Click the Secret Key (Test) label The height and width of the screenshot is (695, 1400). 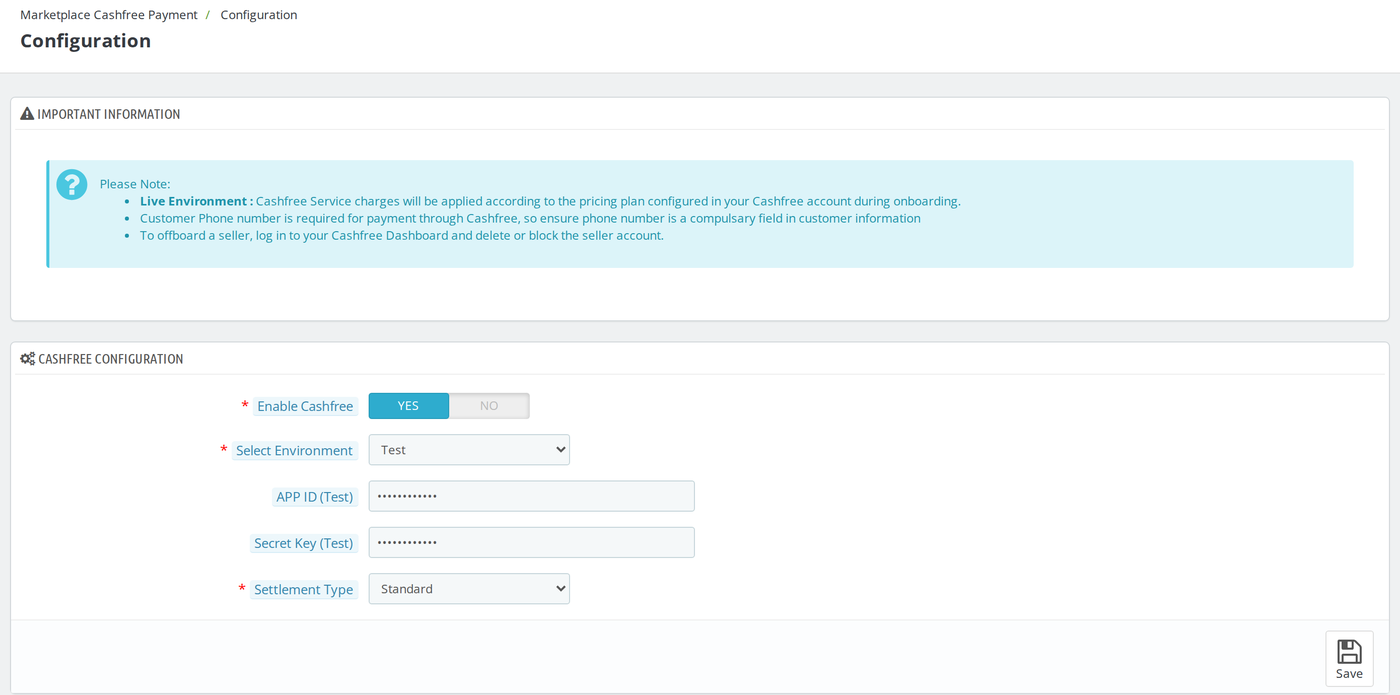click(303, 543)
